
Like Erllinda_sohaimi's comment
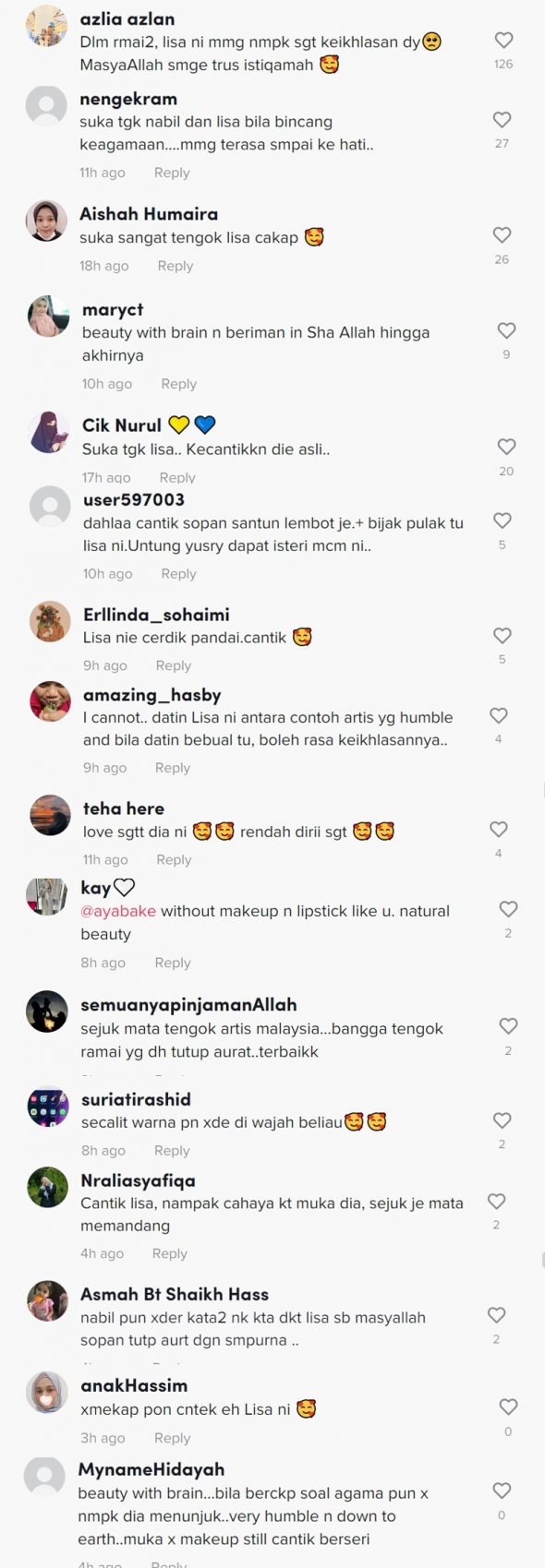coord(503,636)
